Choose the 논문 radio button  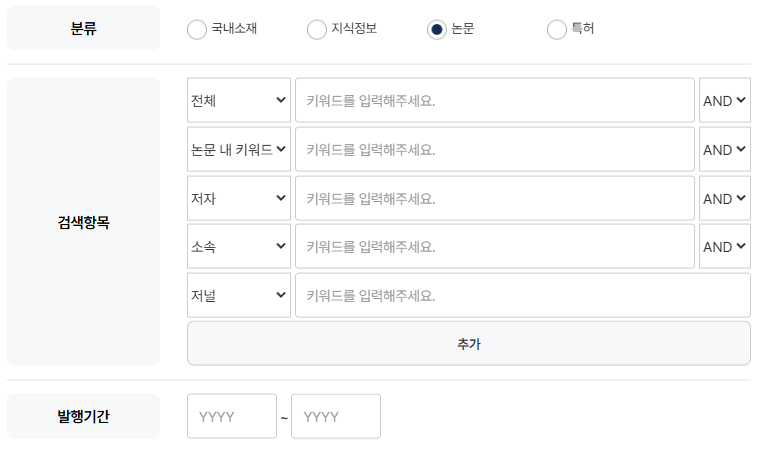(436, 29)
